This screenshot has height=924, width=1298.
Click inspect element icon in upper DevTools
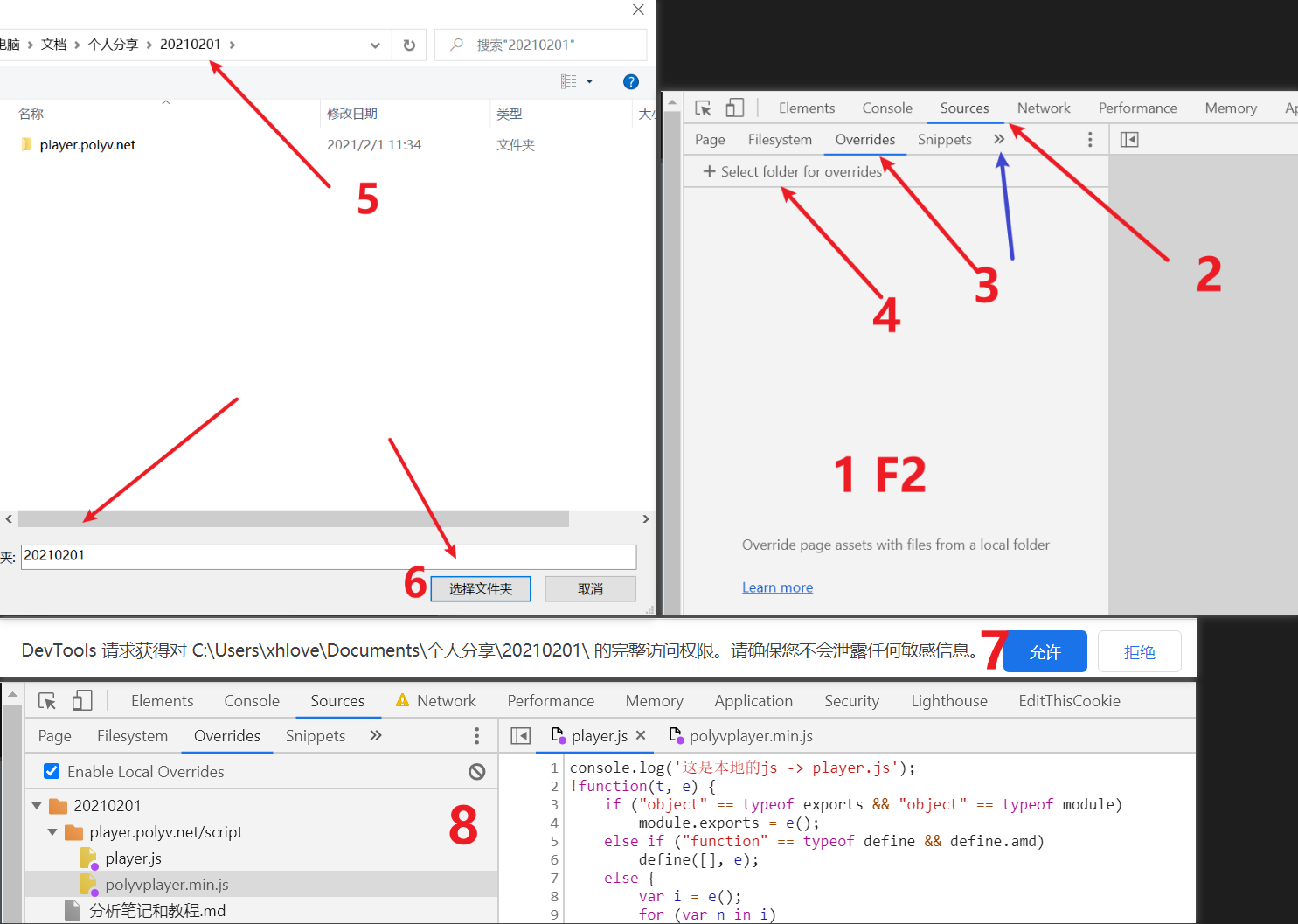(704, 108)
